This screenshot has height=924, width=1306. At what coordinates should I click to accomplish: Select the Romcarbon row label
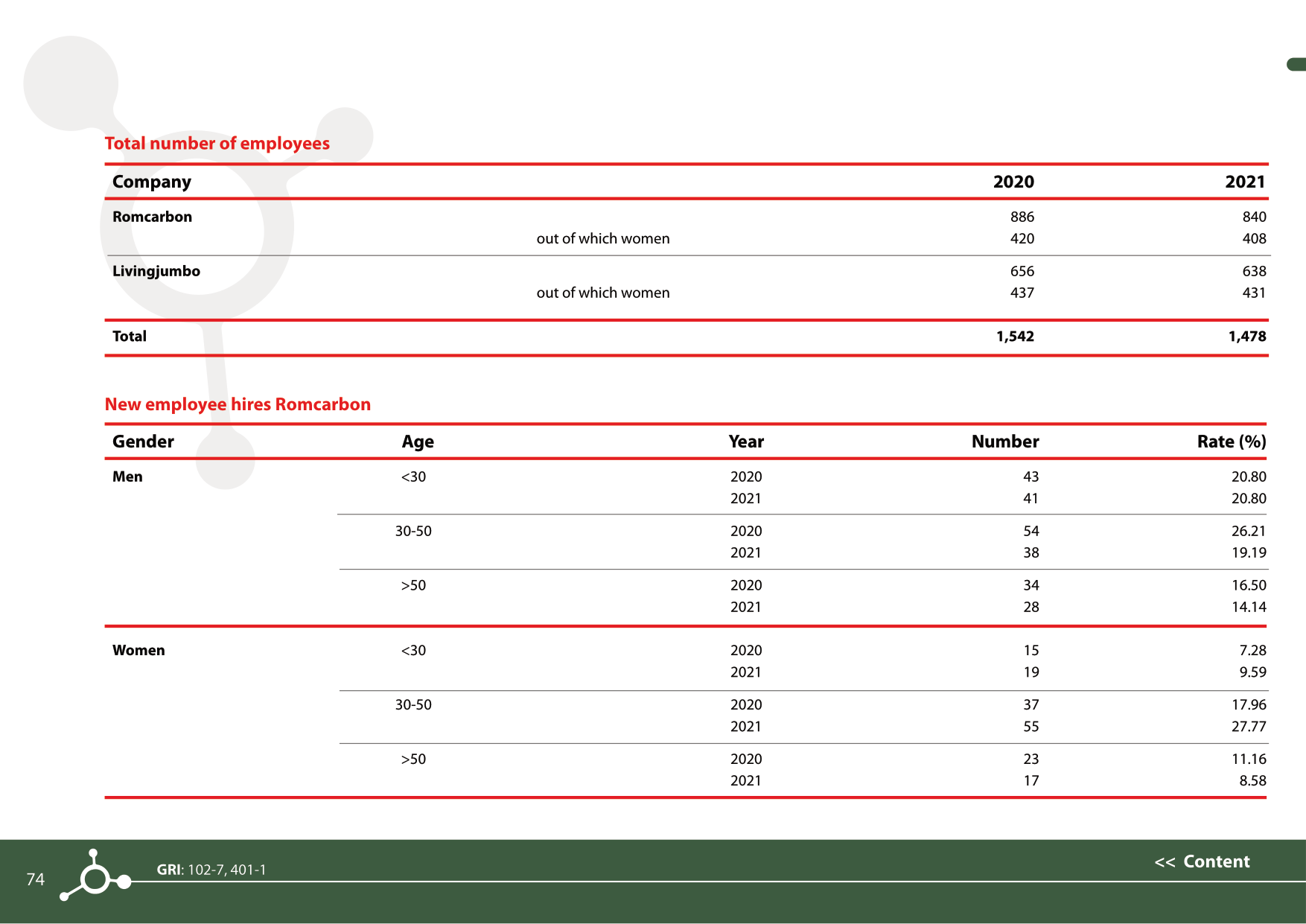click(152, 217)
